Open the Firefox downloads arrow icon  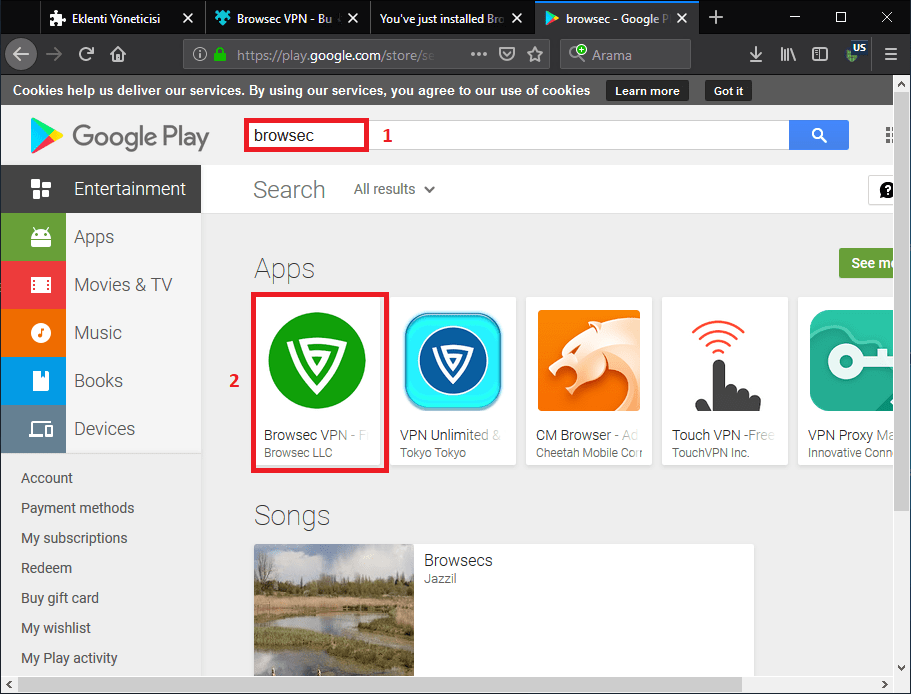point(756,54)
